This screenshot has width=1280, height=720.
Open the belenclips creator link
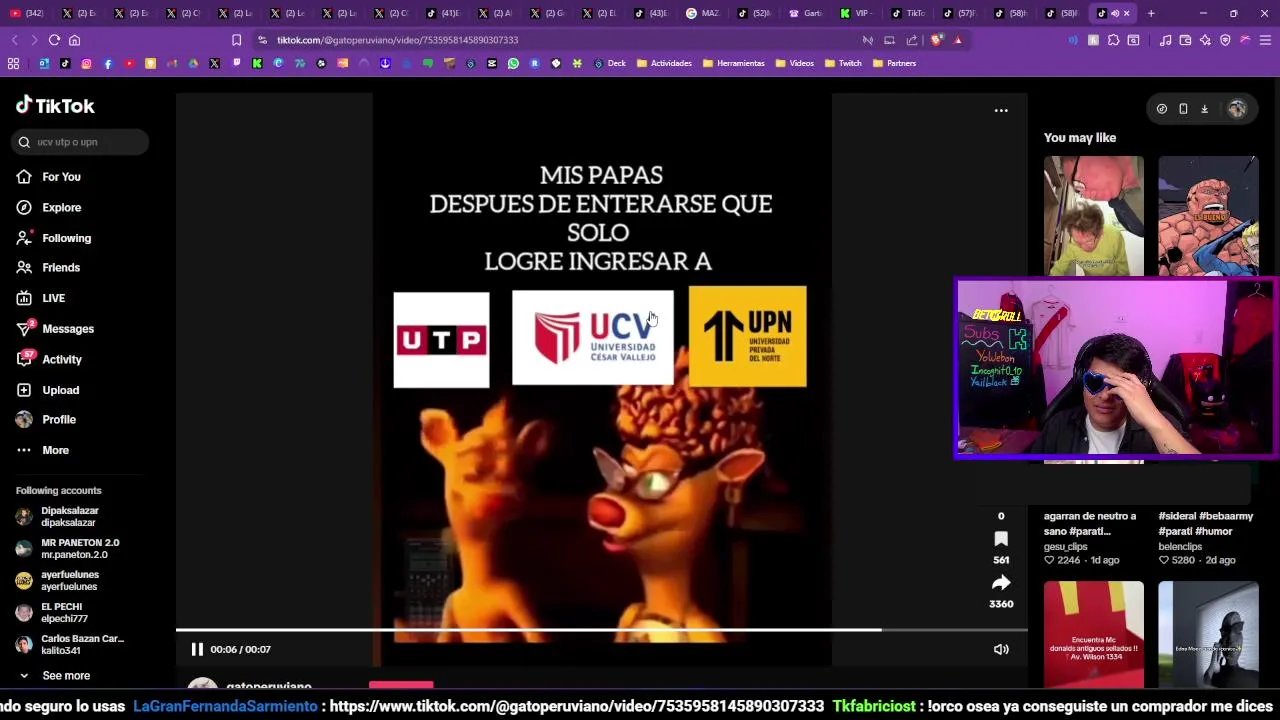click(1180, 547)
